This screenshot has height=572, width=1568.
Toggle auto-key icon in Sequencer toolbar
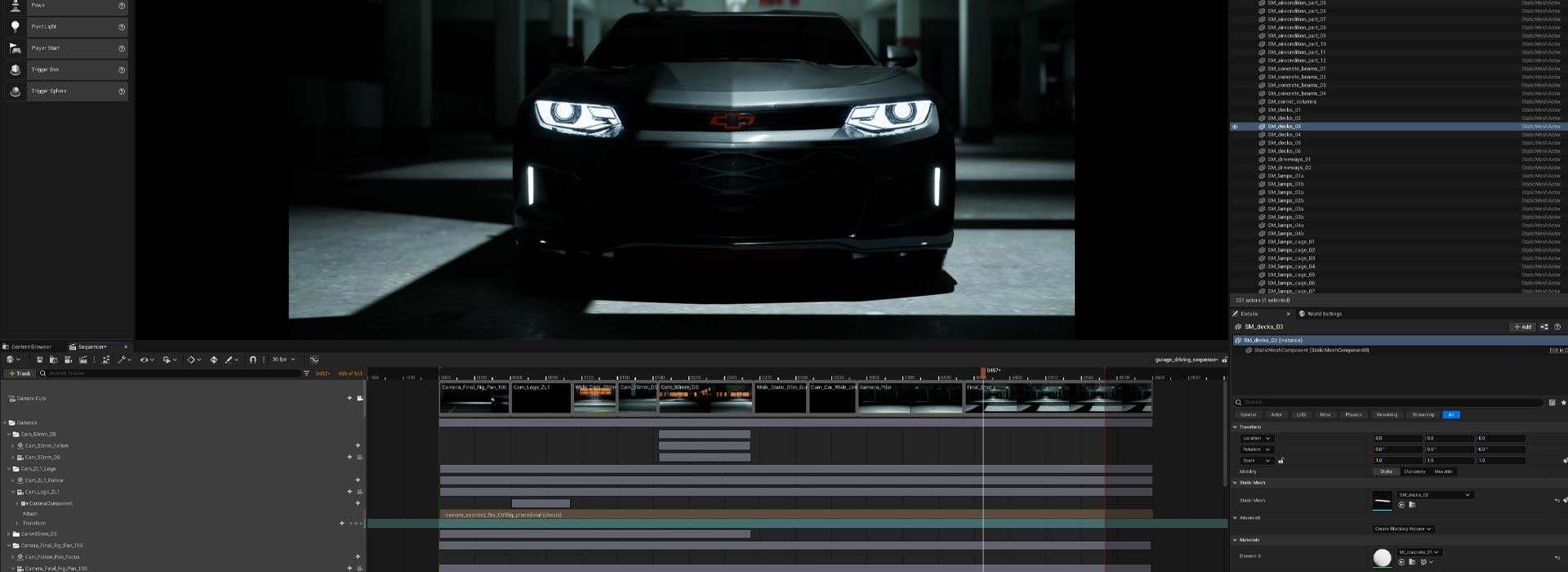click(214, 360)
